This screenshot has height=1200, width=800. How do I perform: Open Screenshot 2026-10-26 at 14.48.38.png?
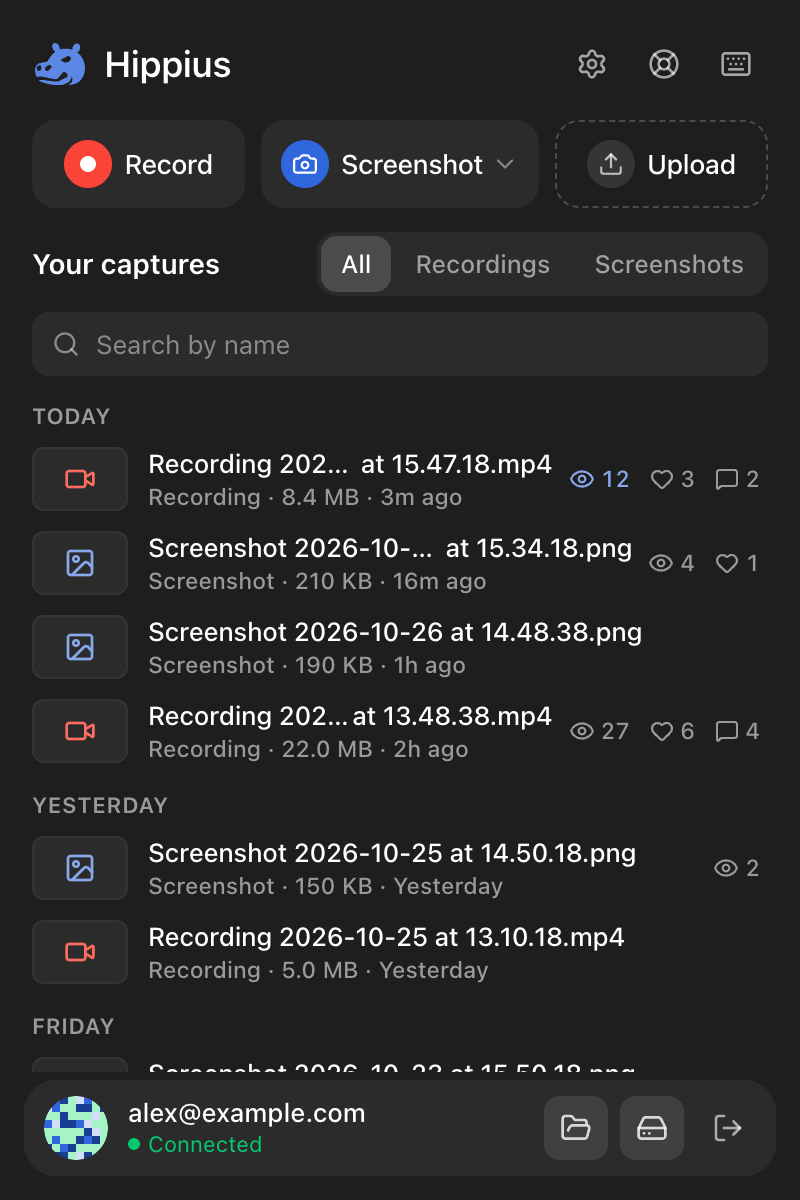395,632
